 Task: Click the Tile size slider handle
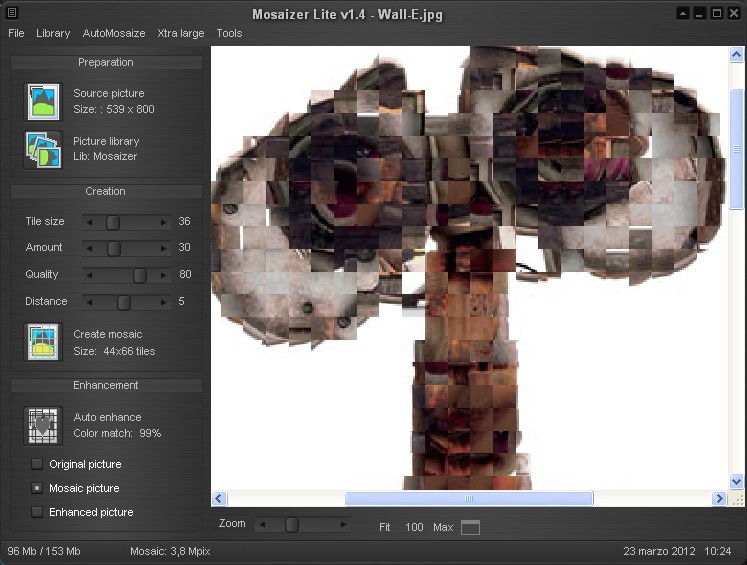(x=113, y=222)
